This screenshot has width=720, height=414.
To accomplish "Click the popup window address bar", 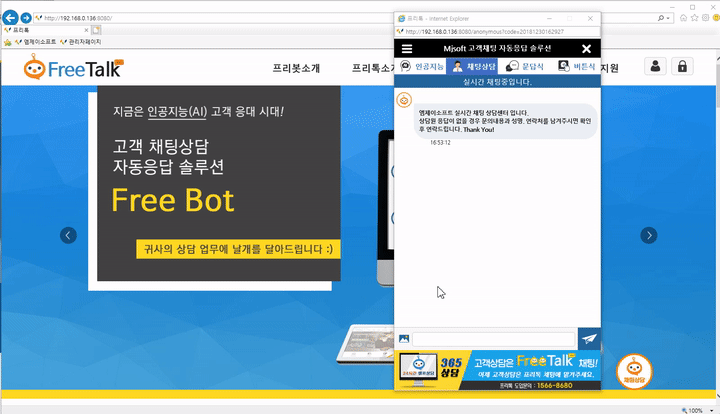I will (497, 32).
